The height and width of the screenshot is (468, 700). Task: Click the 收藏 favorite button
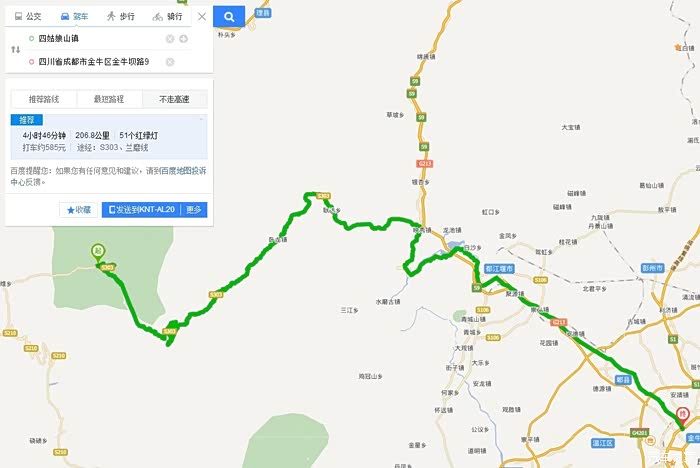[x=79, y=210]
